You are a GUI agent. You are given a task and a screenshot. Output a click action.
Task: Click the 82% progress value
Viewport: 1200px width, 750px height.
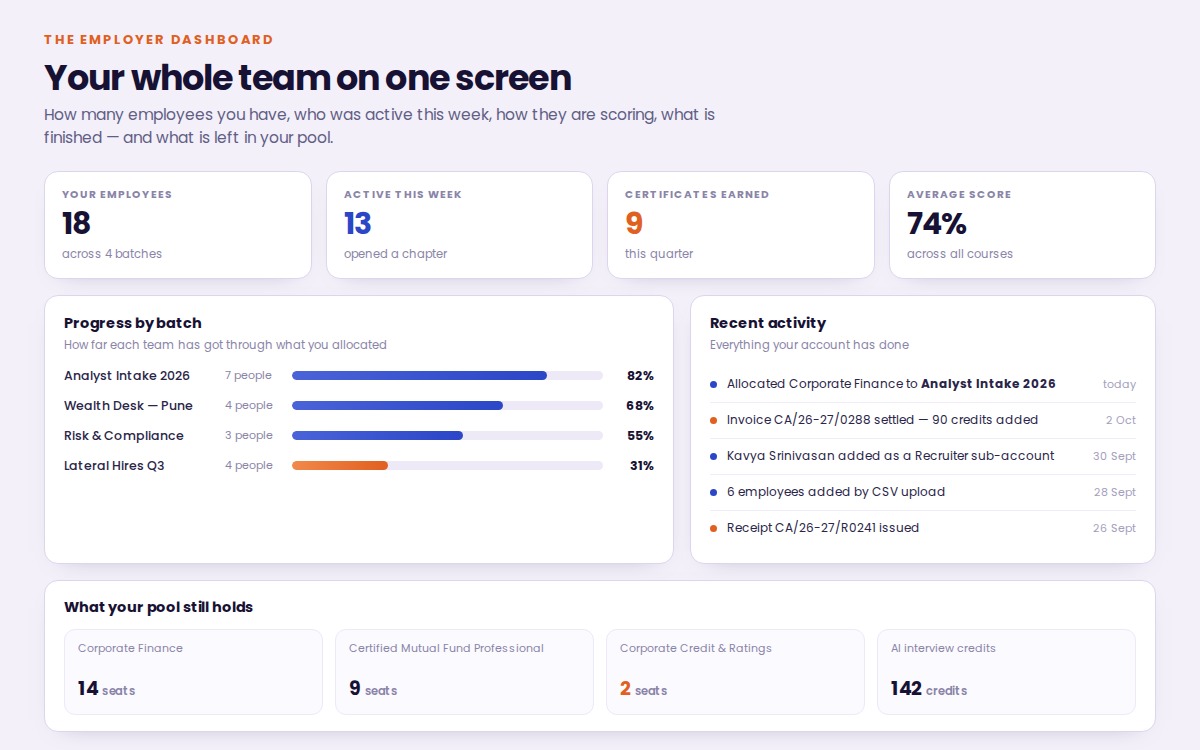click(640, 376)
